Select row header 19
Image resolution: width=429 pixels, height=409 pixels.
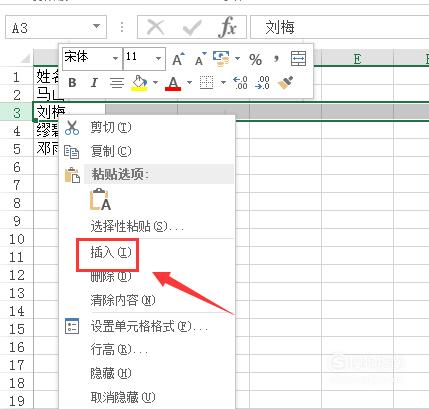[x=17, y=401]
